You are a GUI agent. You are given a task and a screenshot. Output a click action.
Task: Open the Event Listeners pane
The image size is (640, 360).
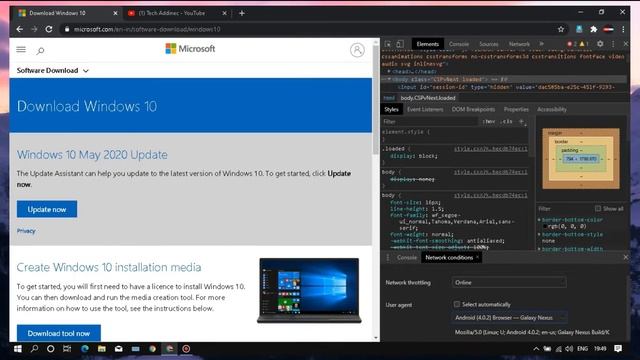pyautogui.click(x=425, y=109)
